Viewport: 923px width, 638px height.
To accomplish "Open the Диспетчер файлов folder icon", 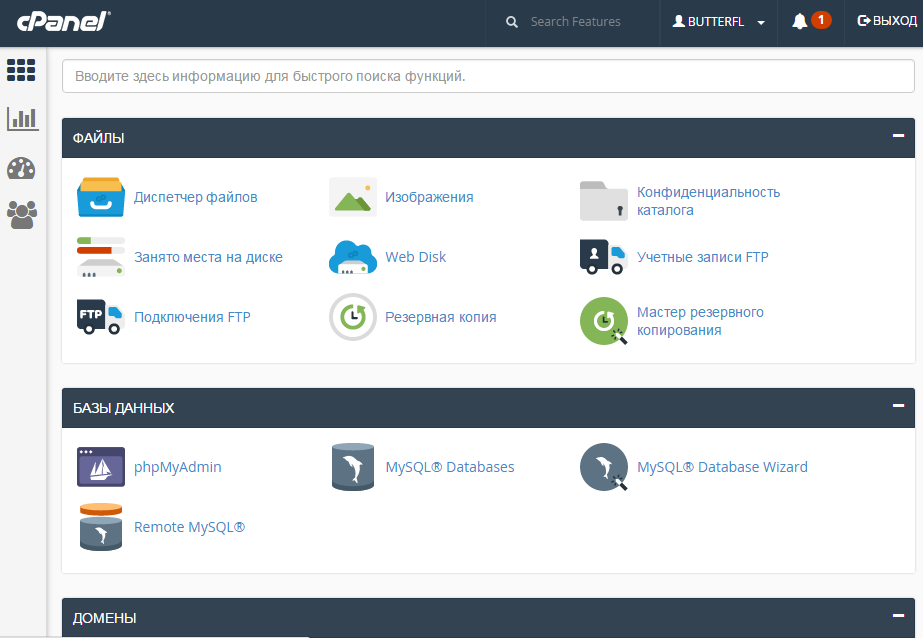I will coord(100,197).
